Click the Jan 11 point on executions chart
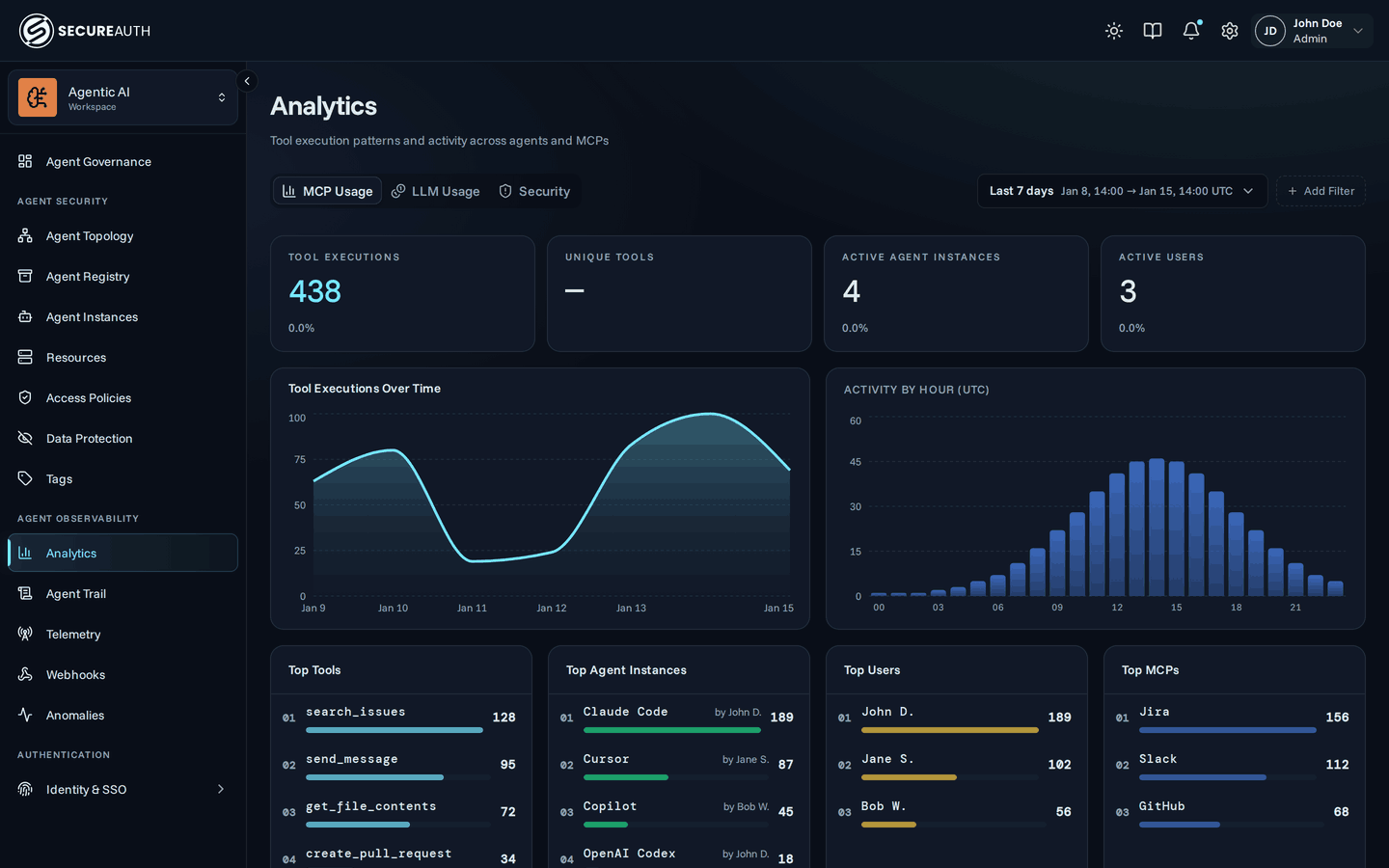The height and width of the screenshot is (868, 1389). pyautogui.click(x=472, y=560)
